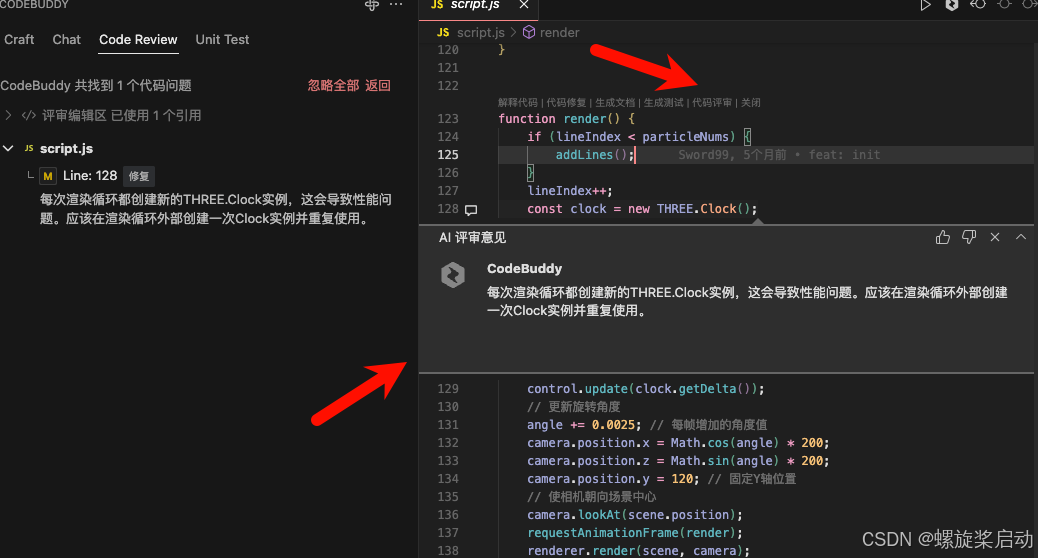The image size is (1038, 558).
Task: Open the Line: 128 issue entry
Action: coord(90,176)
